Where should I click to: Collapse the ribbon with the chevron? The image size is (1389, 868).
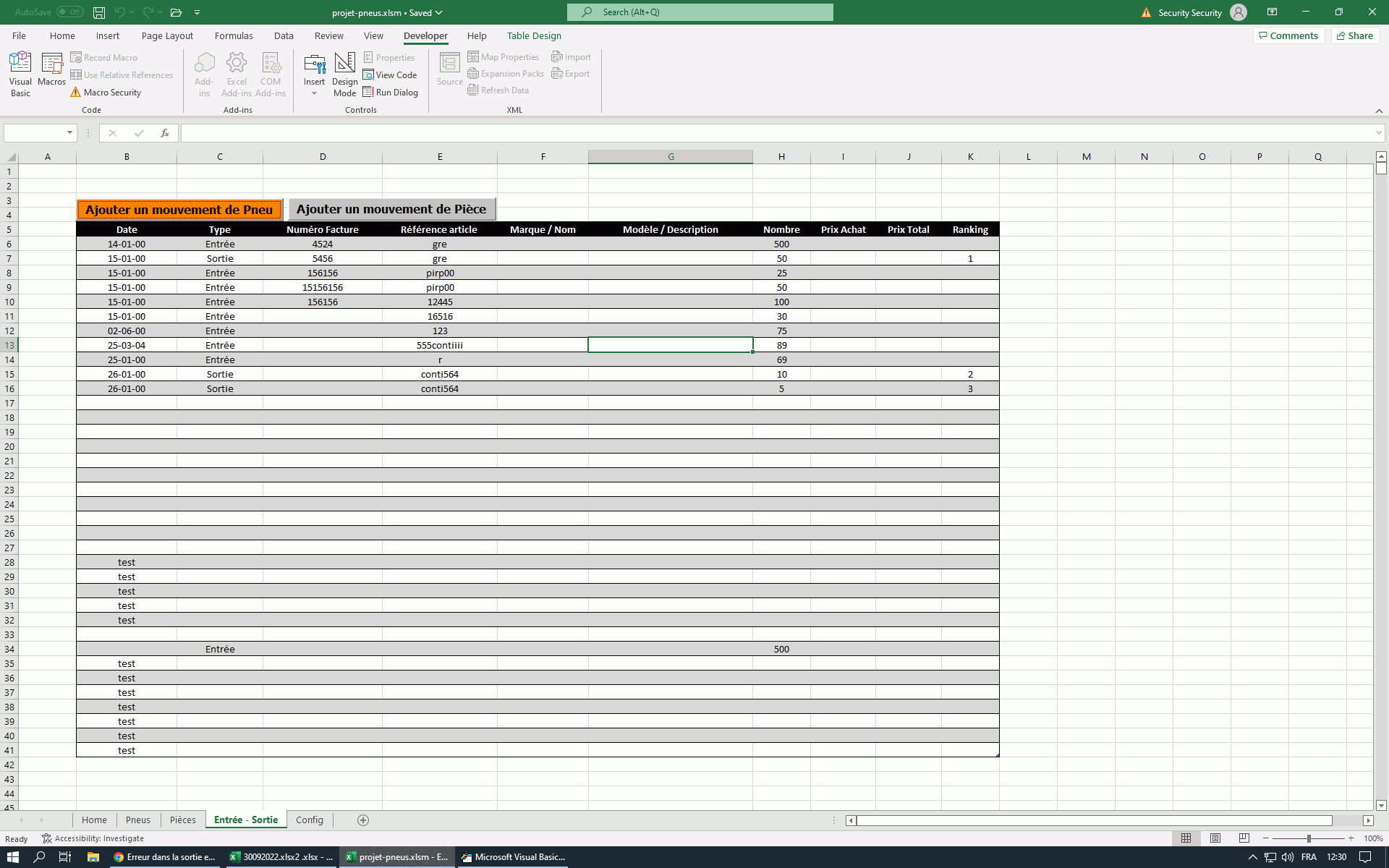(x=1378, y=111)
